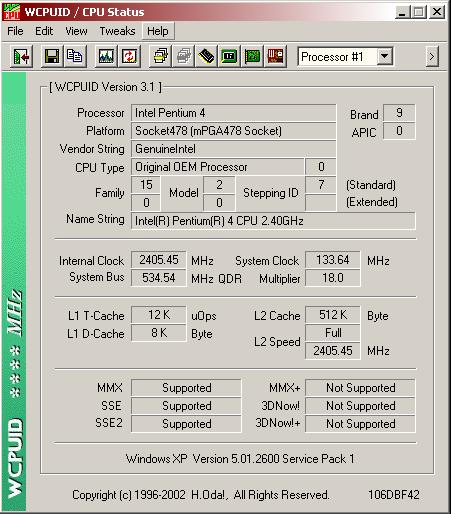The height and width of the screenshot is (514, 451).
Task: Click the Save floppy disk icon
Action: click(x=52, y=56)
